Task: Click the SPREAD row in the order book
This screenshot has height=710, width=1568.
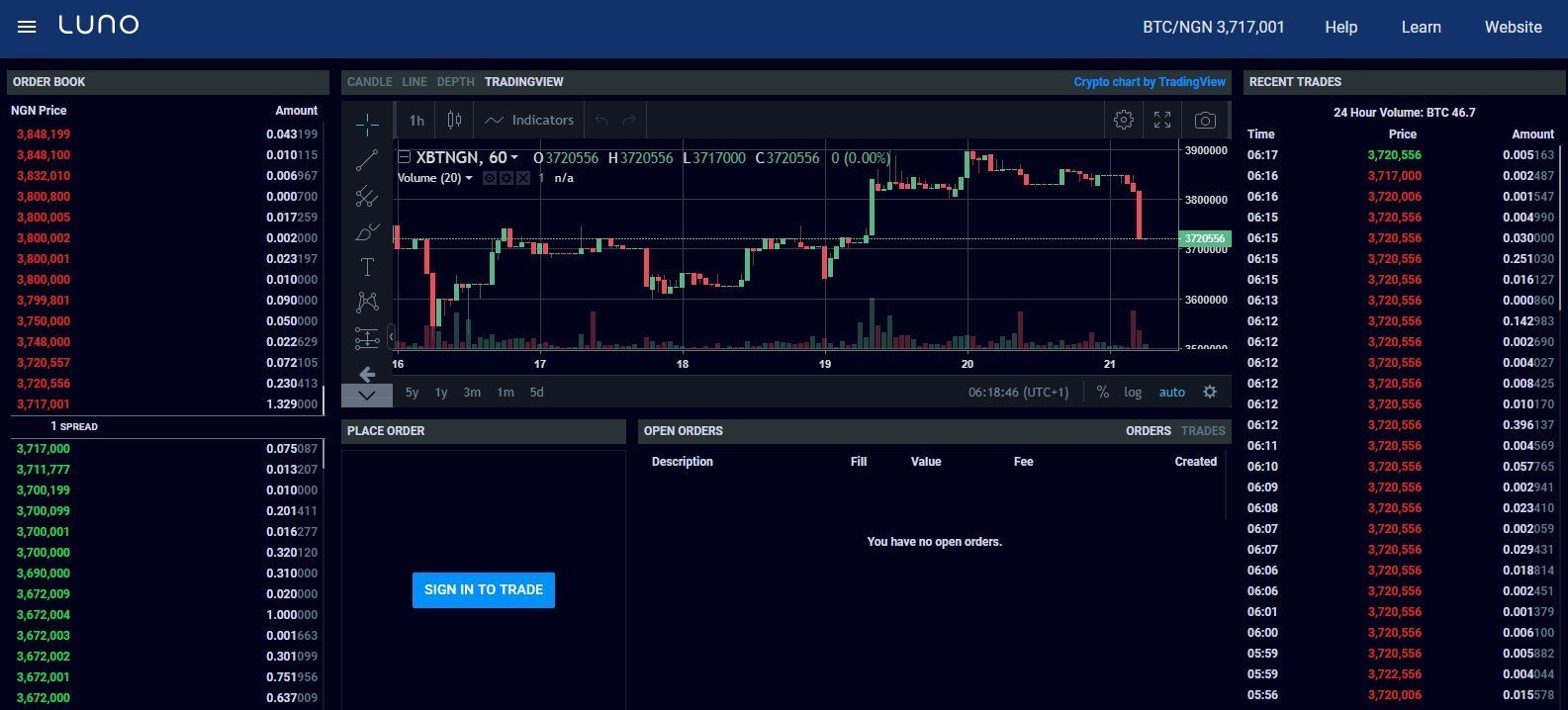Action: point(167,427)
